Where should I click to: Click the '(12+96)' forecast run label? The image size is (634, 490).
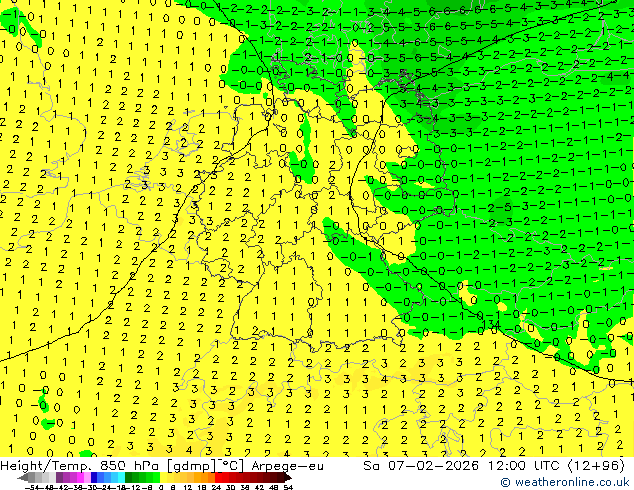(596, 466)
